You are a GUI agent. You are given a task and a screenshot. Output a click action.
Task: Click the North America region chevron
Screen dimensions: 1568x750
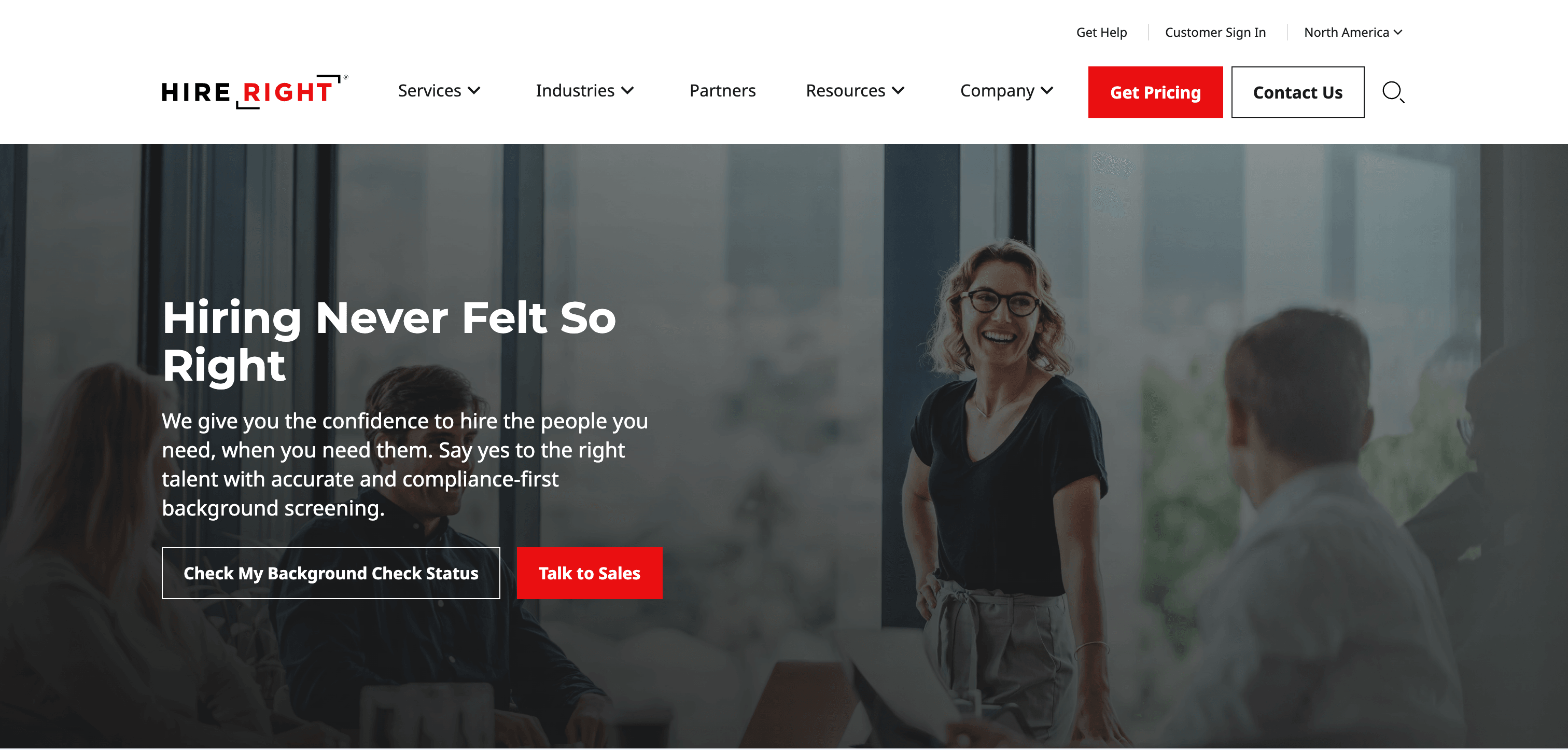click(x=1398, y=32)
